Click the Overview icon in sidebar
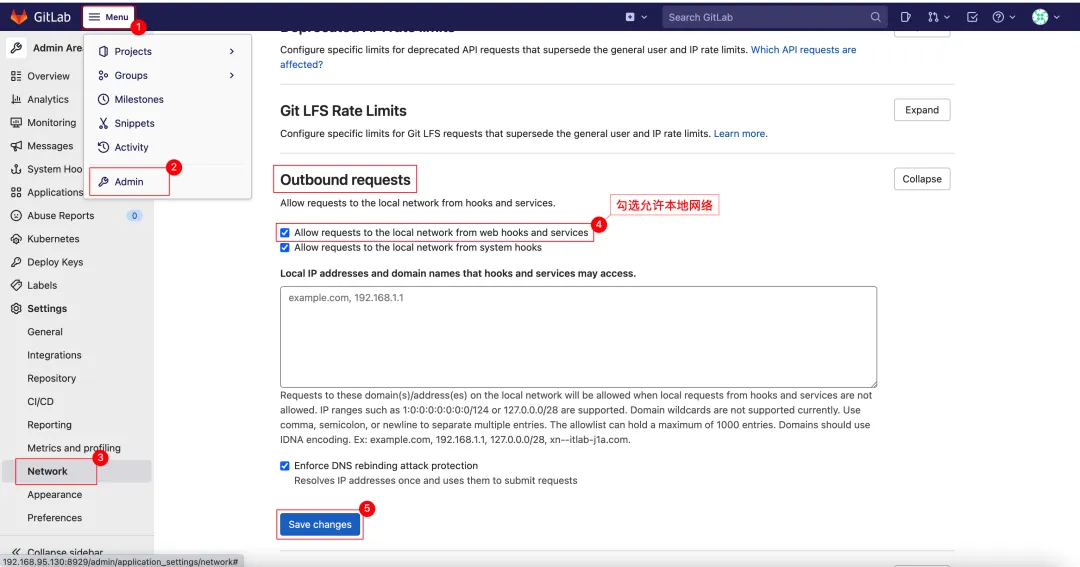This screenshot has width=1080, height=567. coord(16,76)
